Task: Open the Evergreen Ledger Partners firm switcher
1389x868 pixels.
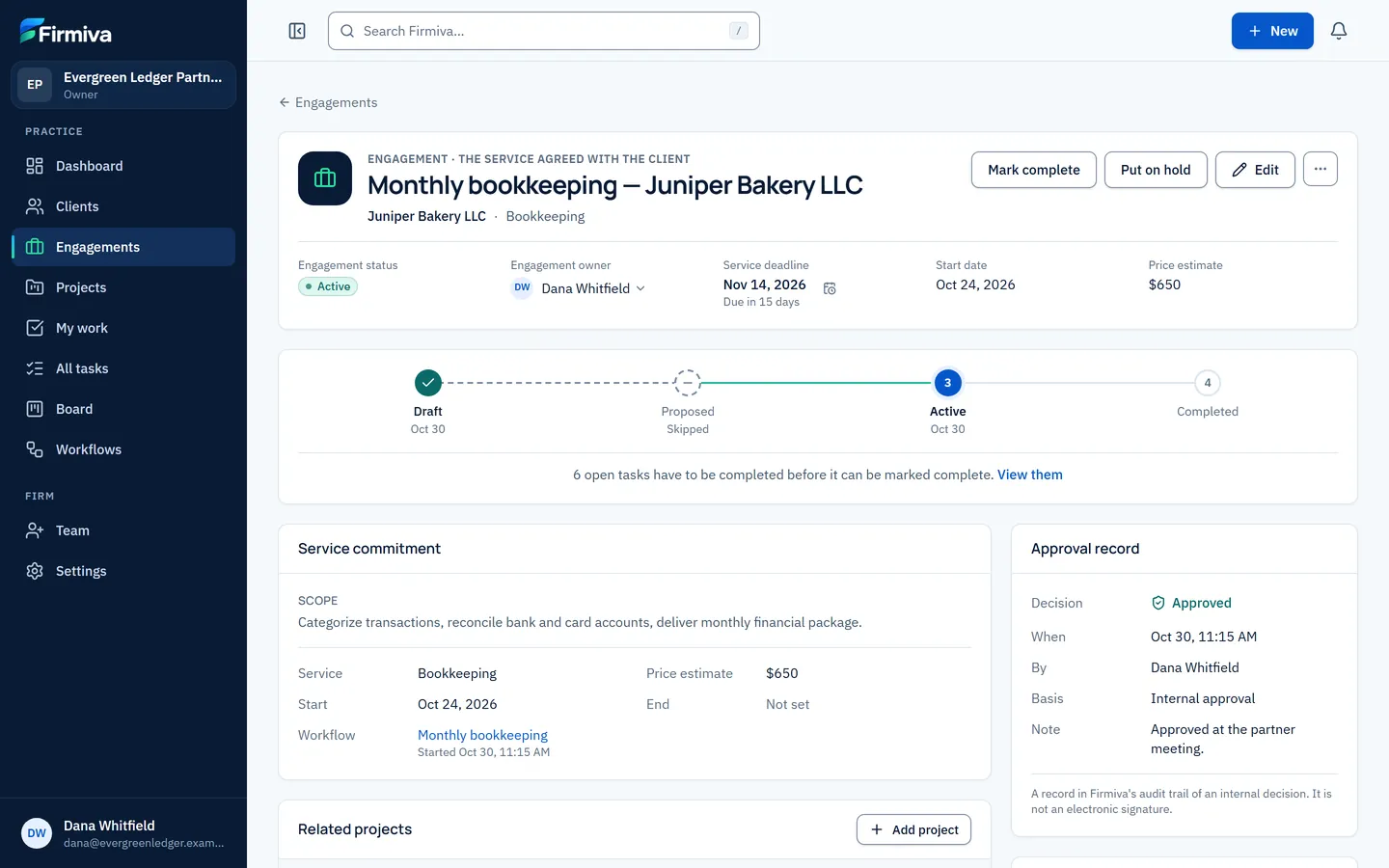Action: click(x=123, y=85)
